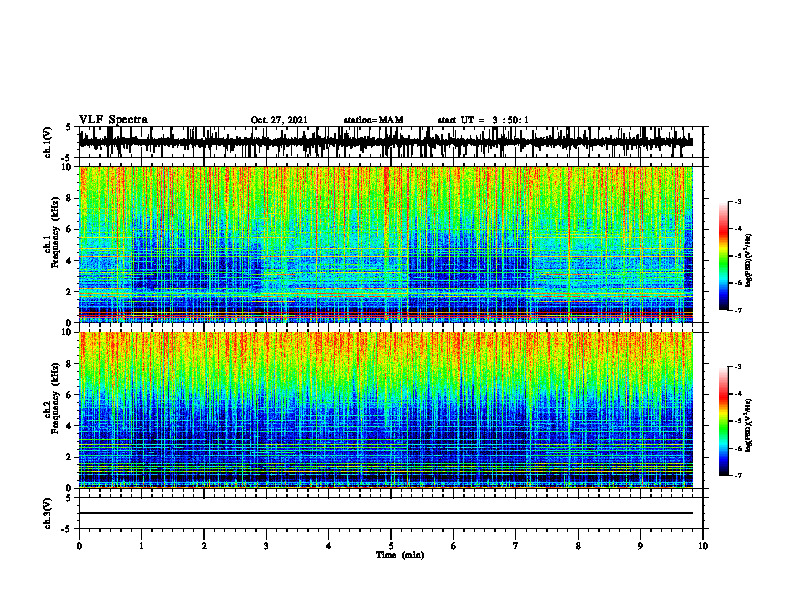Select the "Oct. 27, 2021" date text
The image size is (792, 612).
point(279,120)
